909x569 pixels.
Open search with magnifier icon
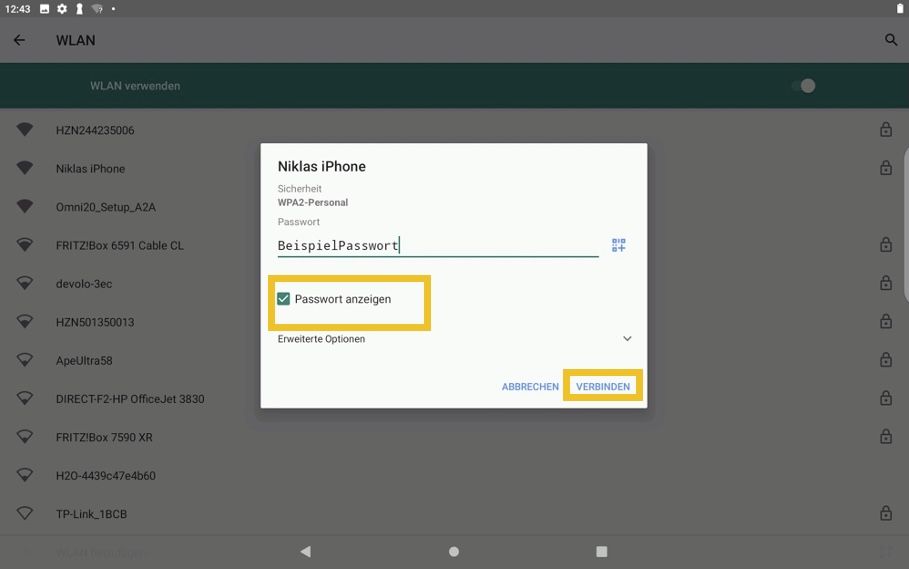[890, 41]
